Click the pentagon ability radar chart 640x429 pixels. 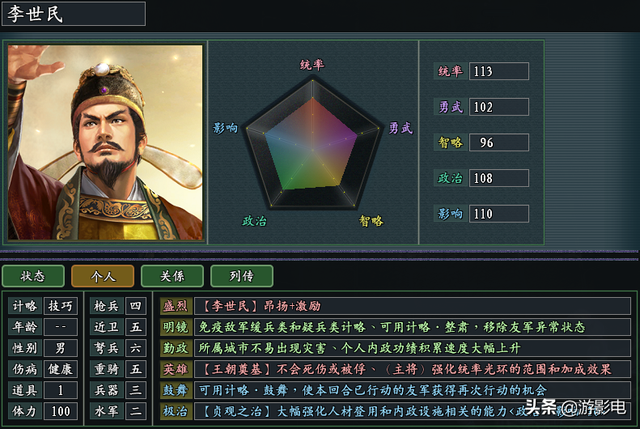[x=313, y=141]
